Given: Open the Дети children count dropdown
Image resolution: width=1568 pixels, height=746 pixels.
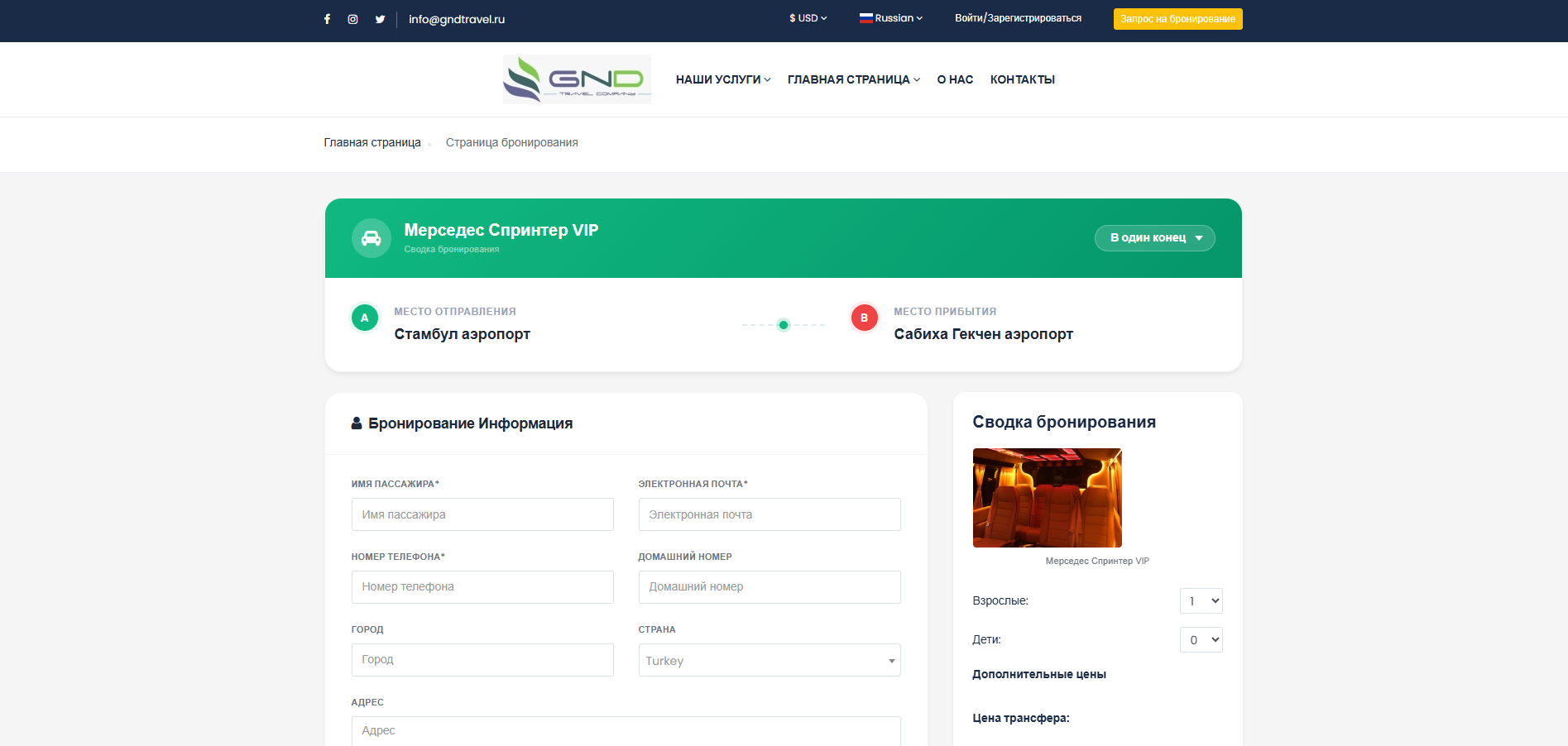Looking at the screenshot, I should tap(1201, 639).
